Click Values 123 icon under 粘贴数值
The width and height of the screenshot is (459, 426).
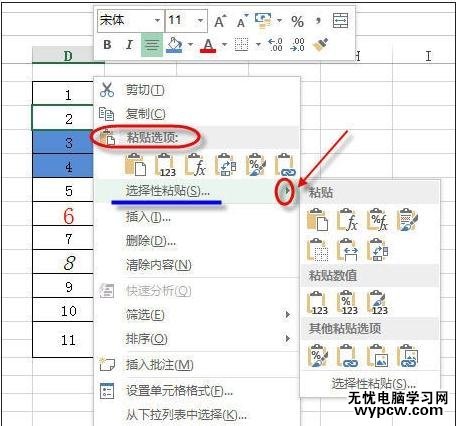(317, 303)
